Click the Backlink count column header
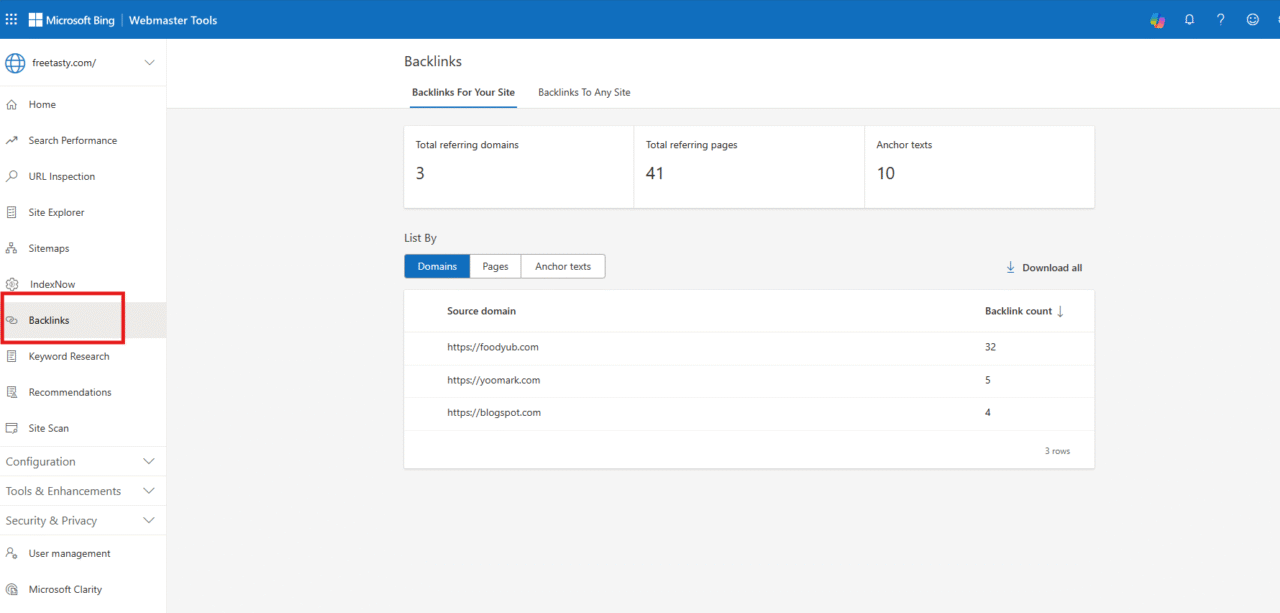Image resolution: width=1280 pixels, height=613 pixels. [1018, 311]
